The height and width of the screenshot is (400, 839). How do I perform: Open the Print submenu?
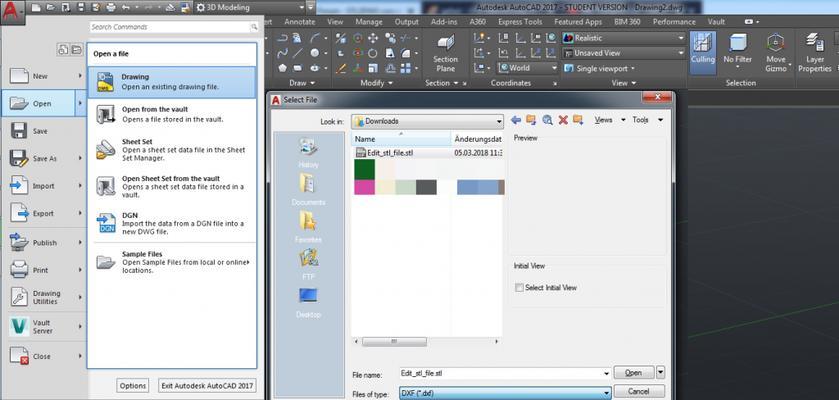point(43,270)
